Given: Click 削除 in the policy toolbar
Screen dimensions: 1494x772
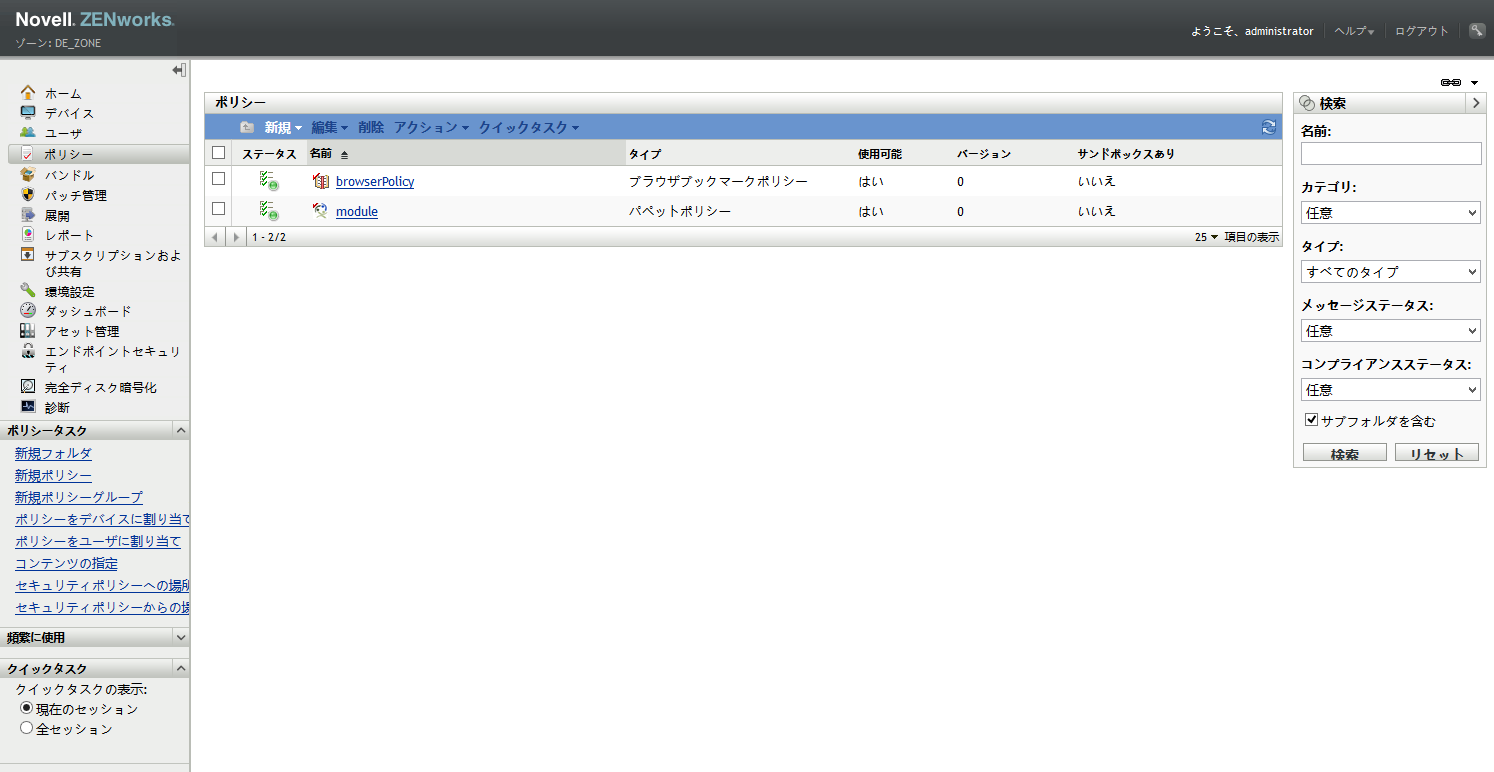Looking at the screenshot, I should tap(371, 127).
